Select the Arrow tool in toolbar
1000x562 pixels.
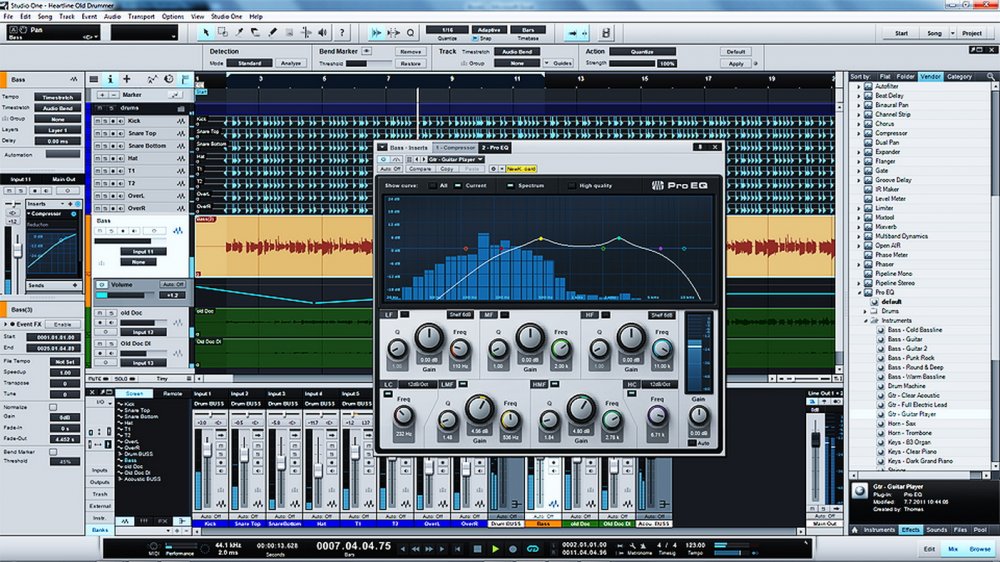pos(205,33)
